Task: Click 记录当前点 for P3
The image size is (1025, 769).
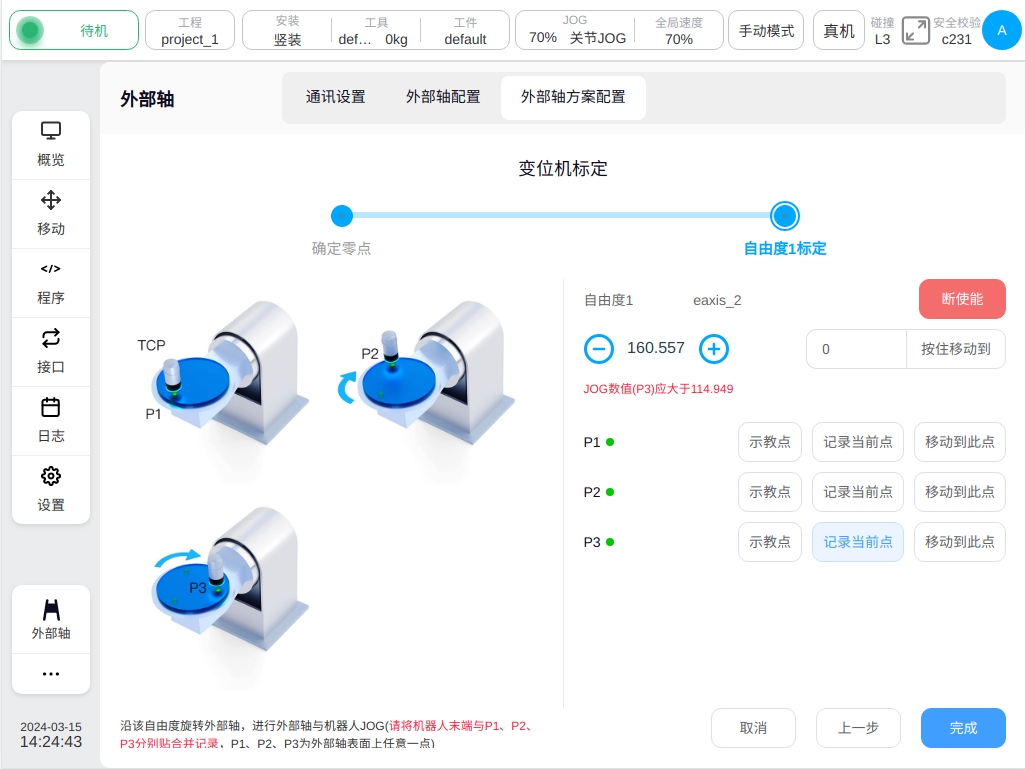Action: click(858, 542)
